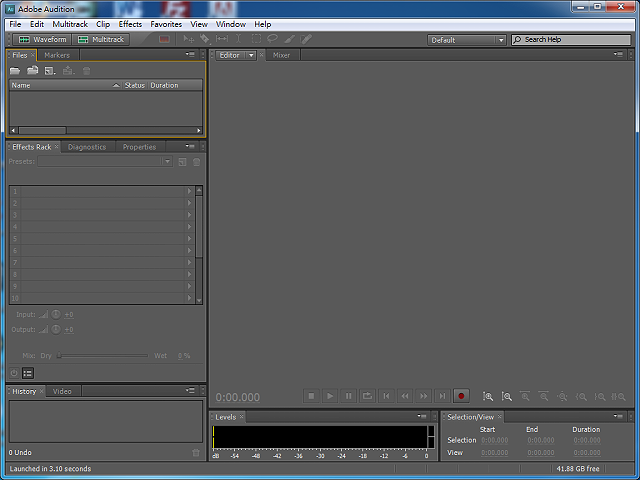Open the Effects Rack Presets dropdown

(x=105, y=162)
